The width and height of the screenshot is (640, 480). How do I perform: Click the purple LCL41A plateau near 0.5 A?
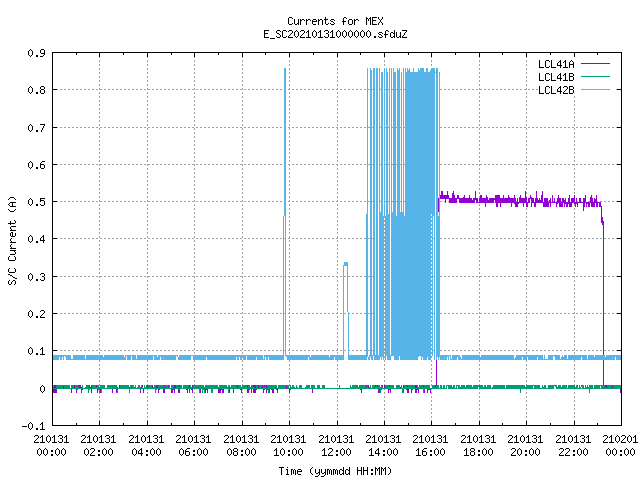tap(520, 200)
